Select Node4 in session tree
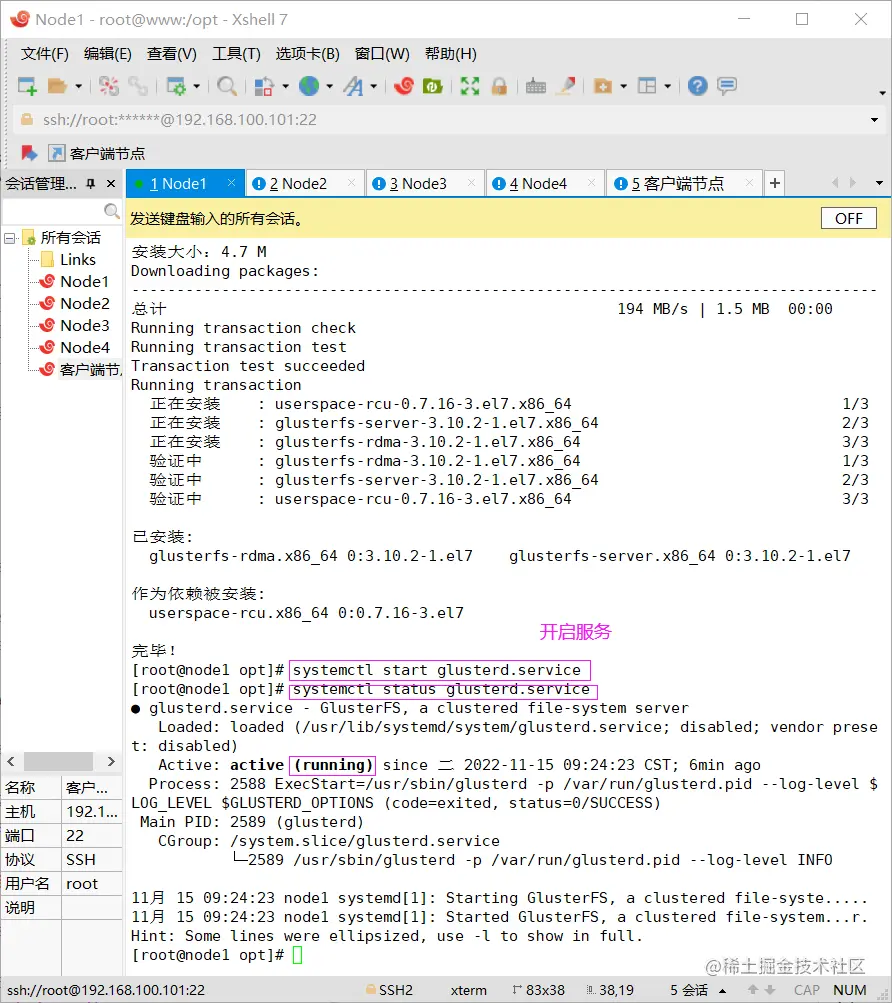 (84, 348)
